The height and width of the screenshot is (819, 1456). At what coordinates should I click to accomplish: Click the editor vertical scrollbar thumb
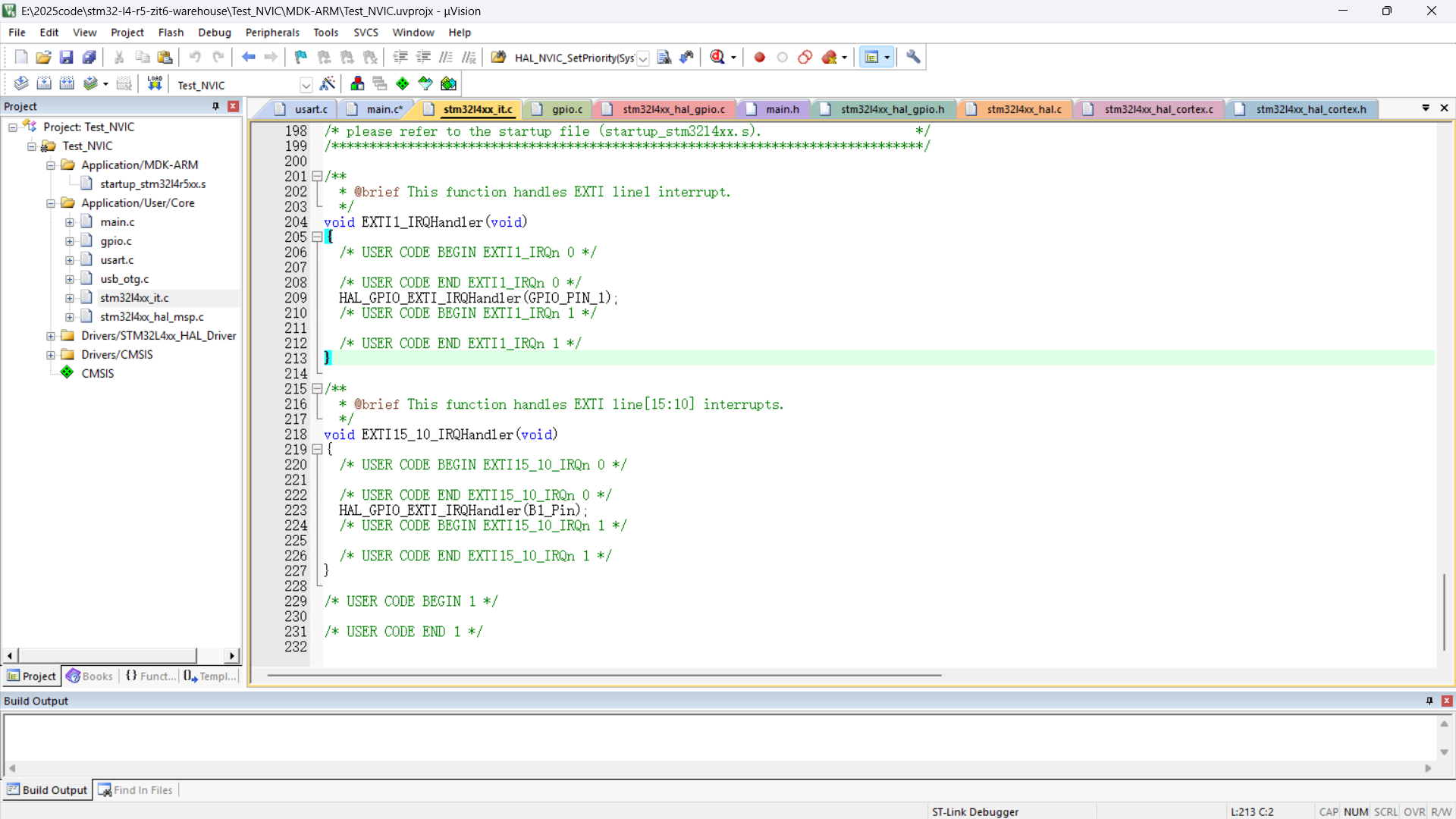pos(1444,610)
